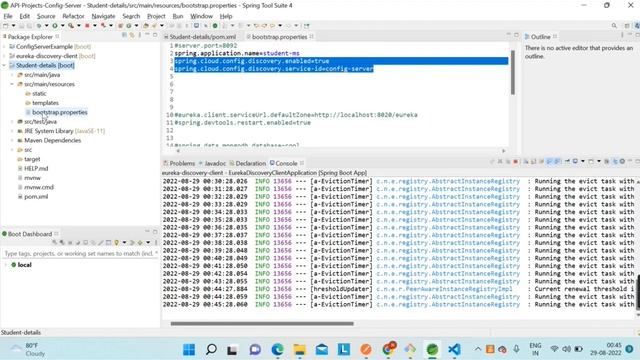Select HELP.md file in tree
640x360 pixels.
(36, 169)
